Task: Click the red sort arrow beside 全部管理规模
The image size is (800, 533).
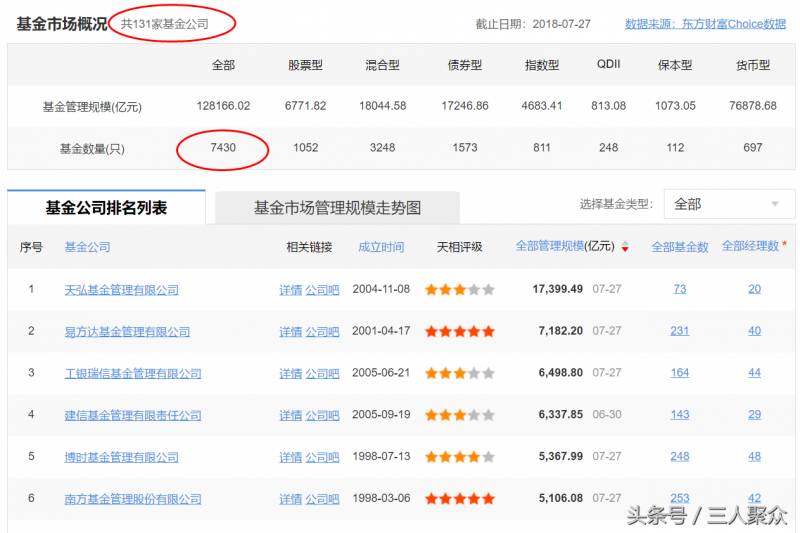Action: 625,247
